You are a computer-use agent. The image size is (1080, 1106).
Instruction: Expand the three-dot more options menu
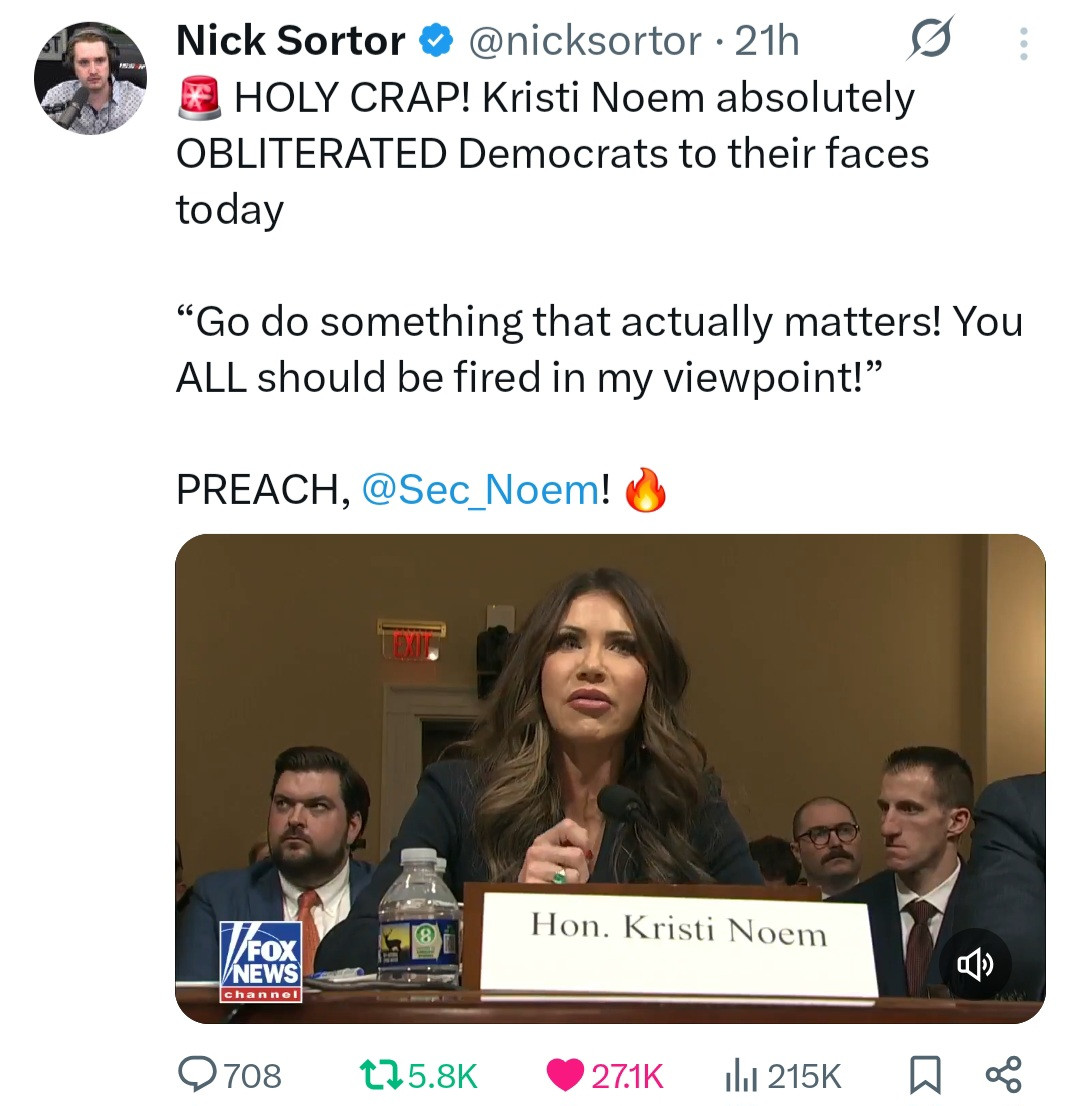[x=1022, y=43]
